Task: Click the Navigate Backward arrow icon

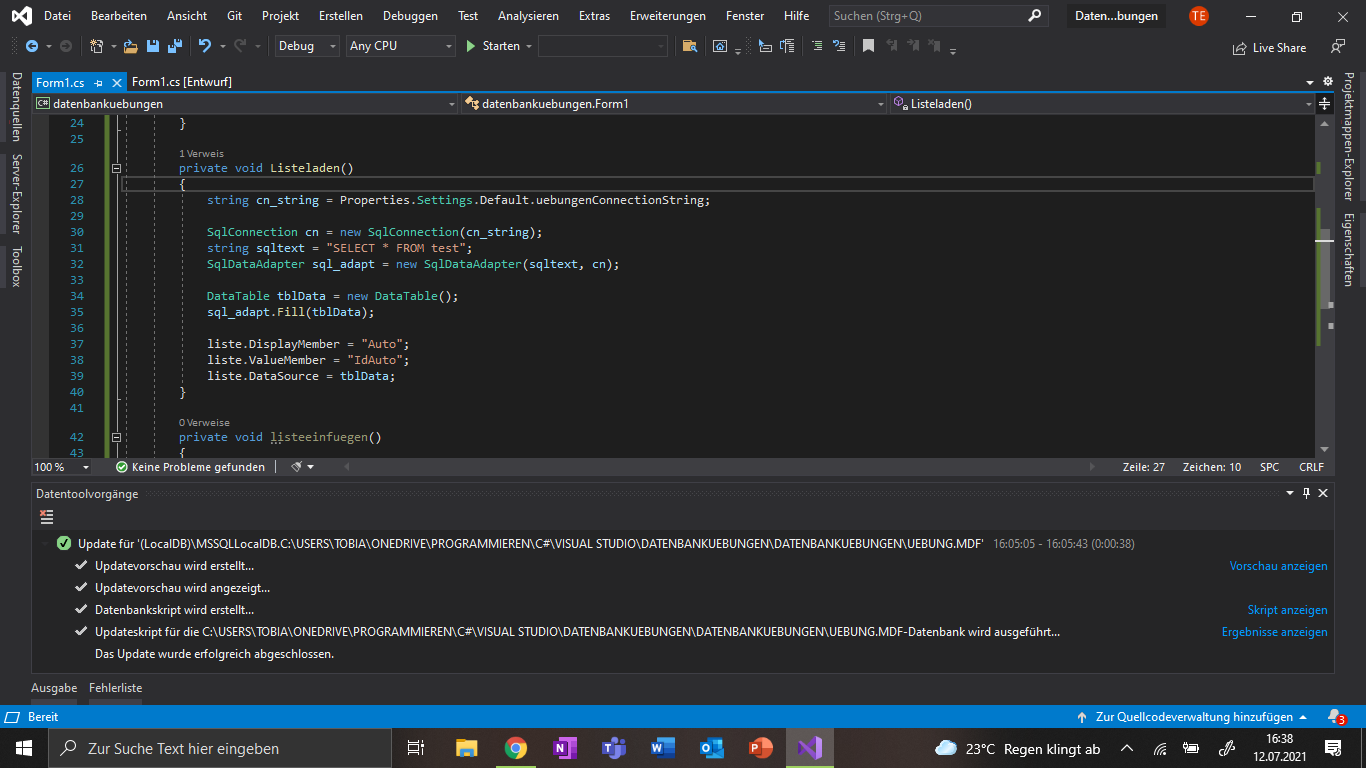Action: (x=32, y=46)
